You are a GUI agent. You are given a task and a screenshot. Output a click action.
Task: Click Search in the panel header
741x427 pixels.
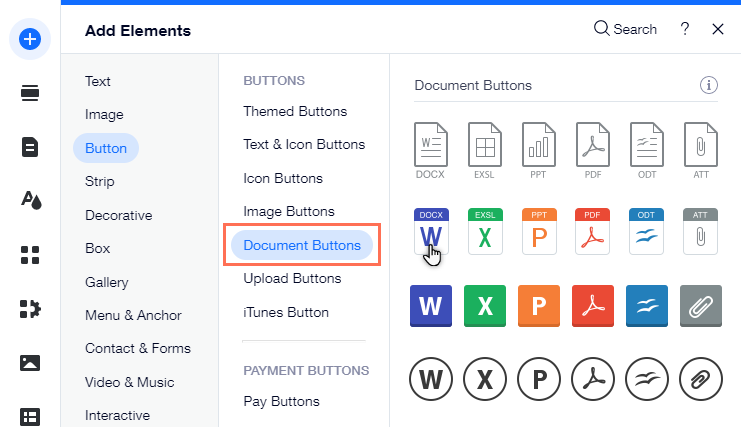(625, 29)
